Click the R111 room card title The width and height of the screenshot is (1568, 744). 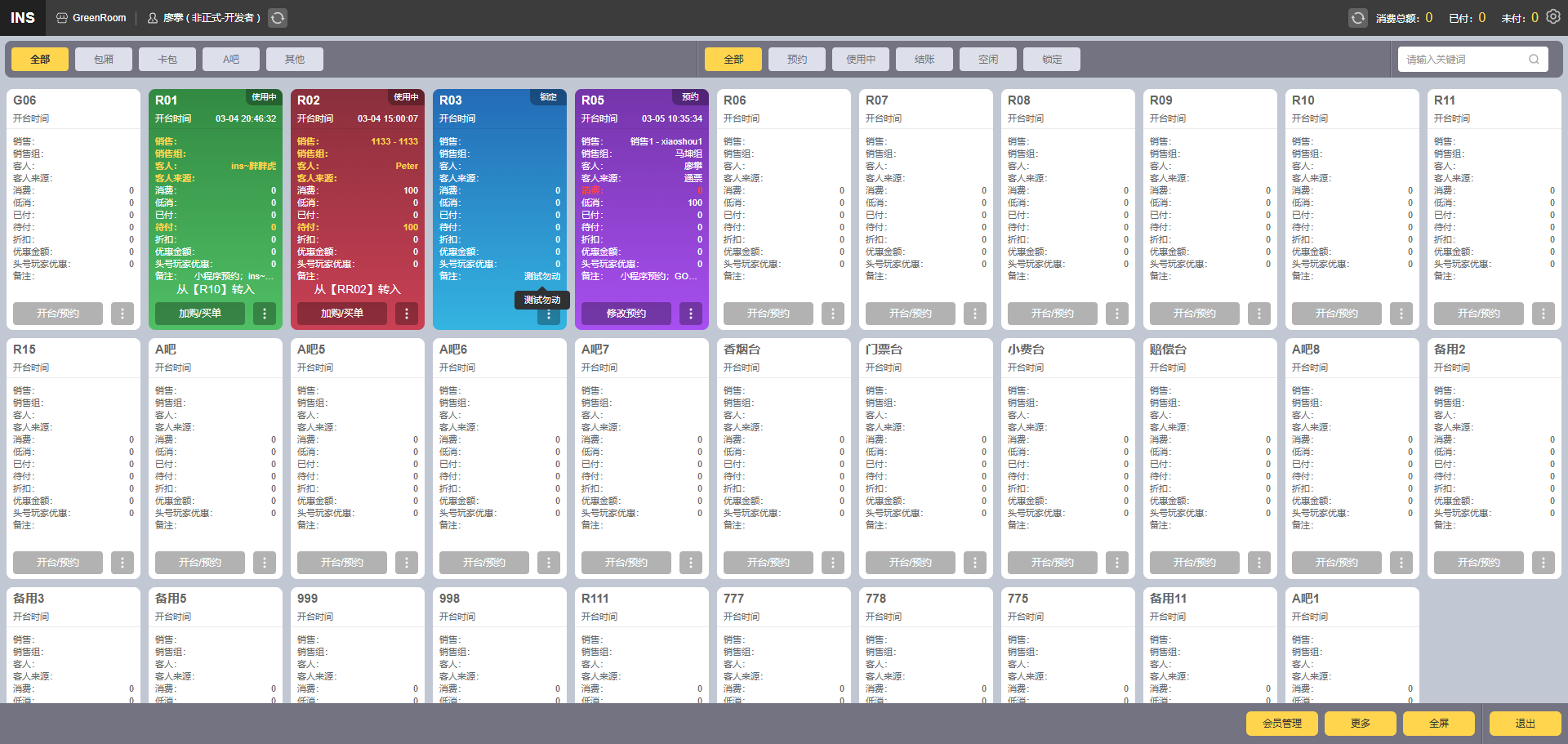coord(595,599)
